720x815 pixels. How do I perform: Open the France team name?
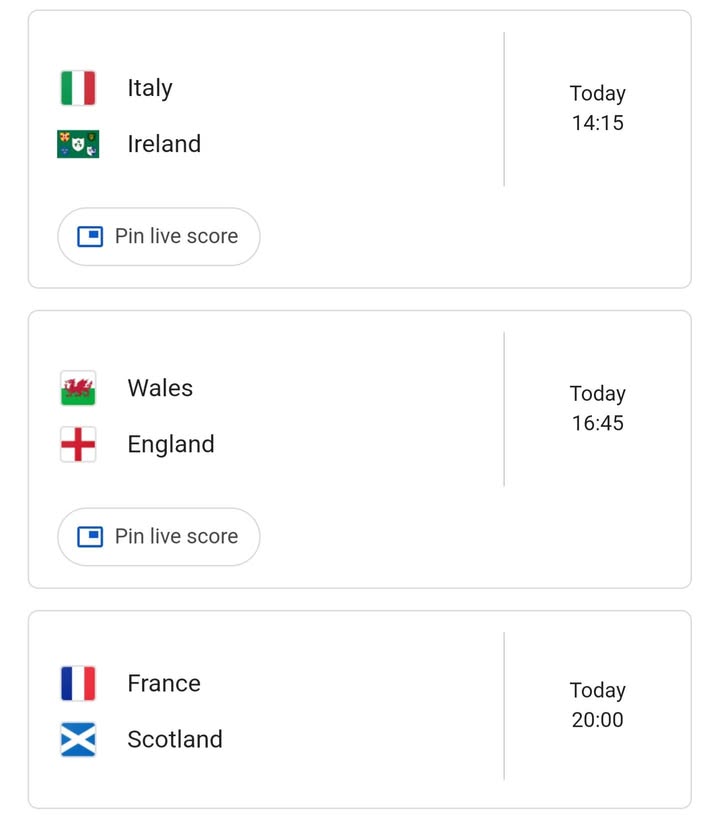tap(164, 683)
